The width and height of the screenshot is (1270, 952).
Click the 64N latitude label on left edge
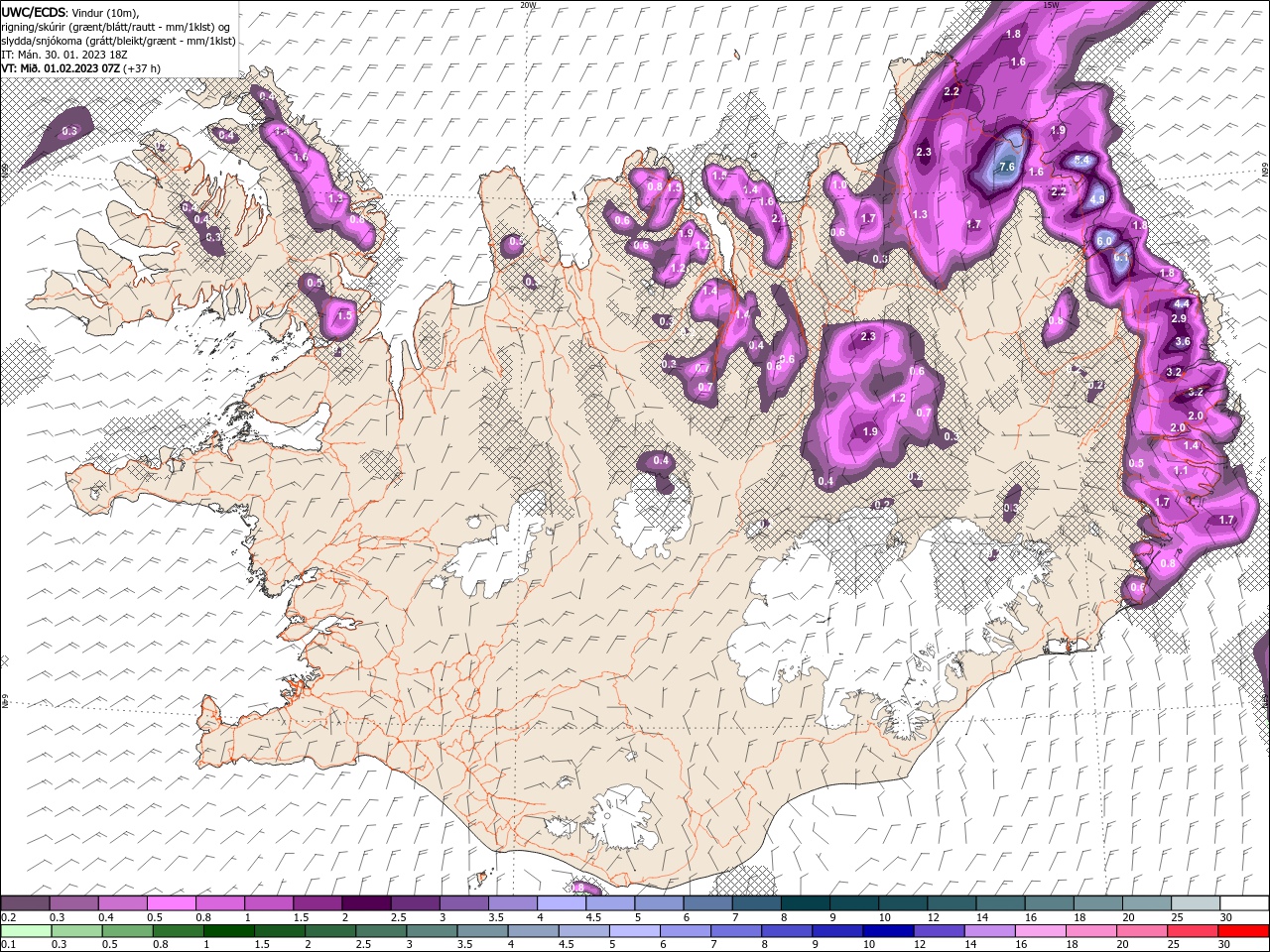tap(5, 702)
